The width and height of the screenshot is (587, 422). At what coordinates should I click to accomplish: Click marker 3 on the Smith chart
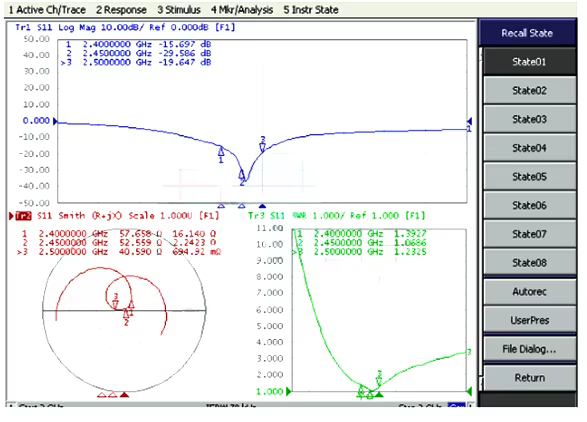[115, 304]
